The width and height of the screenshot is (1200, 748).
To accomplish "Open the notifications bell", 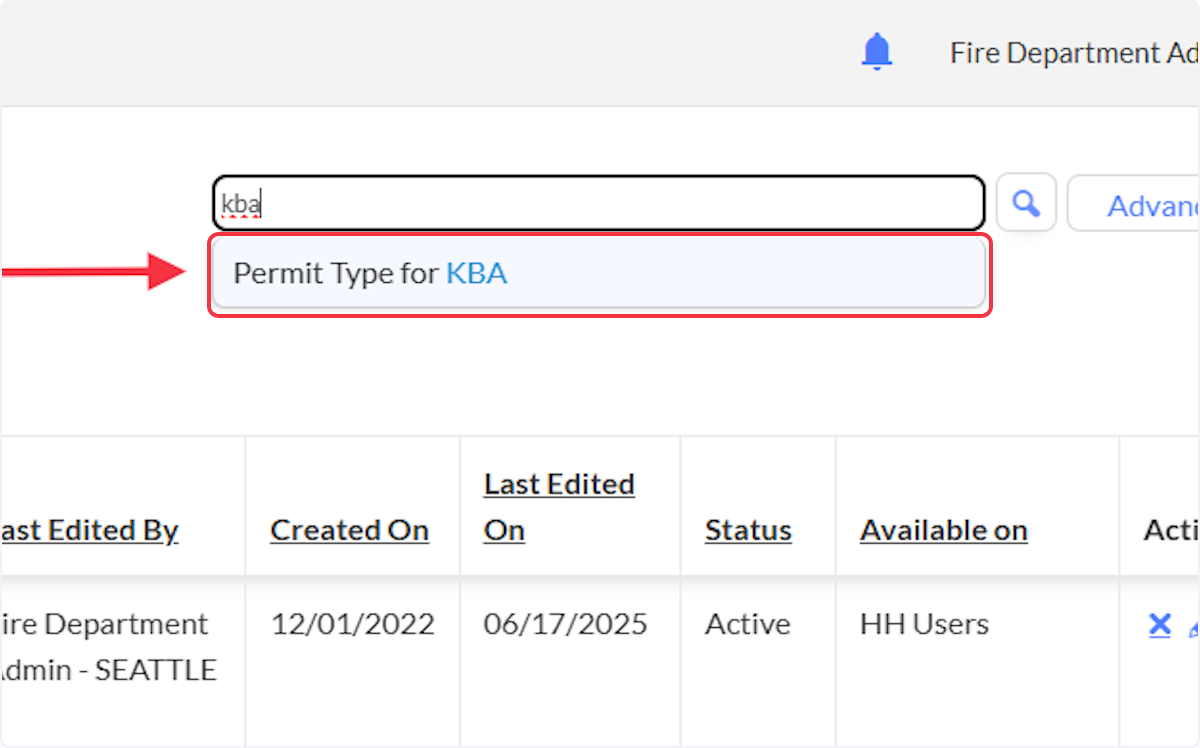I will pyautogui.click(x=877, y=51).
